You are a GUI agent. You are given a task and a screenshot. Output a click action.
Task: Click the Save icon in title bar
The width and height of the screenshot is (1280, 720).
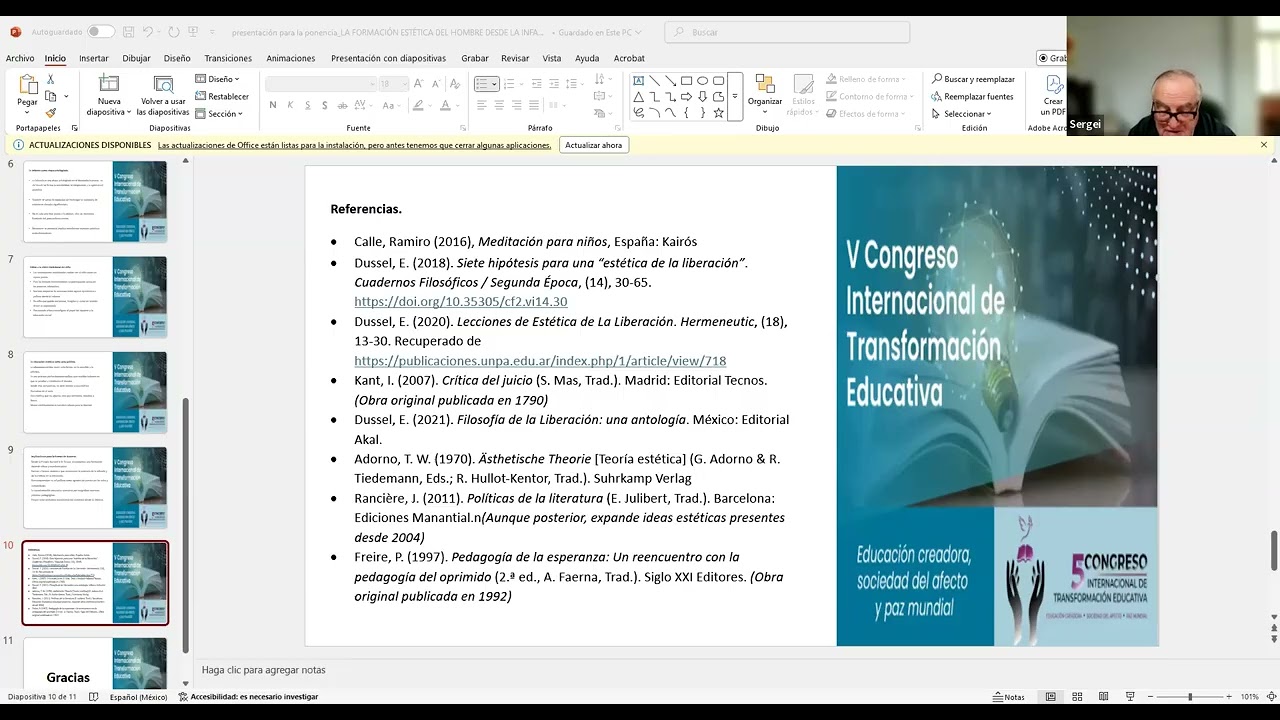pyautogui.click(x=126, y=32)
